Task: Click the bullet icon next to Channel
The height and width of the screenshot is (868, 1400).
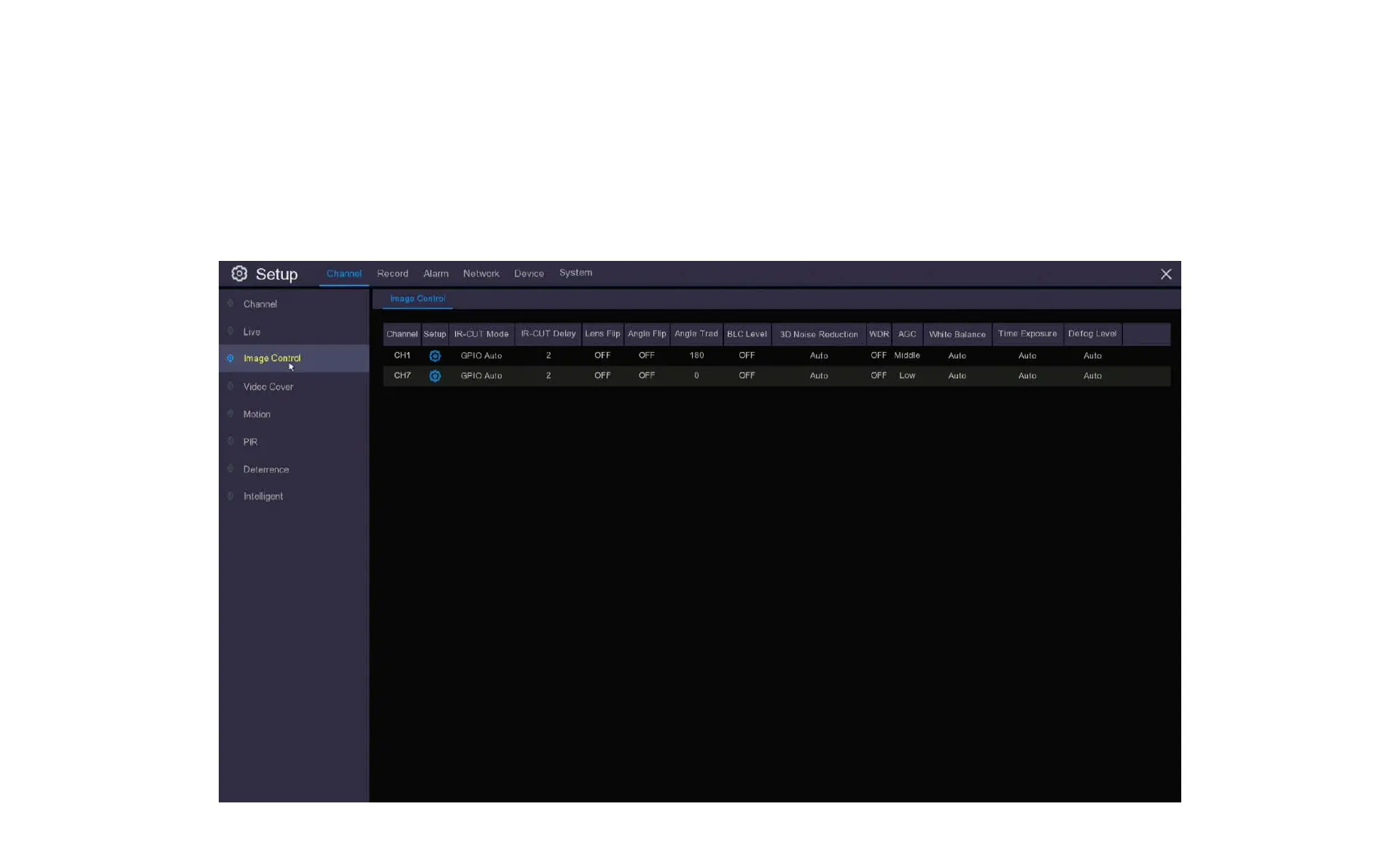Action: tap(230, 304)
